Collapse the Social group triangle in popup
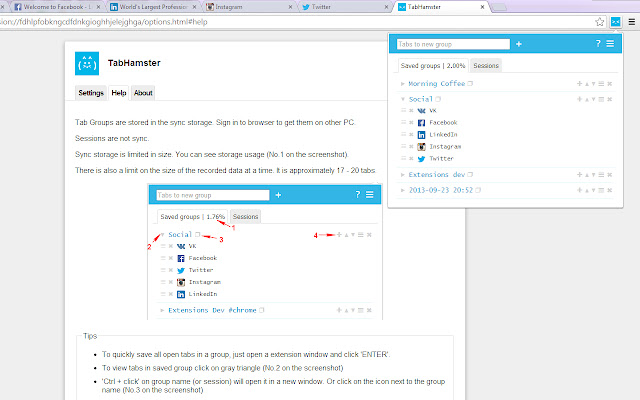 (403, 99)
